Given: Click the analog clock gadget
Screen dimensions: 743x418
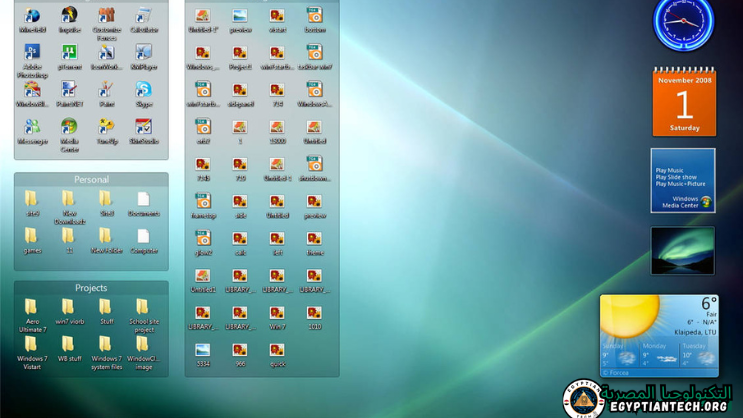Looking at the screenshot, I should [683, 22].
